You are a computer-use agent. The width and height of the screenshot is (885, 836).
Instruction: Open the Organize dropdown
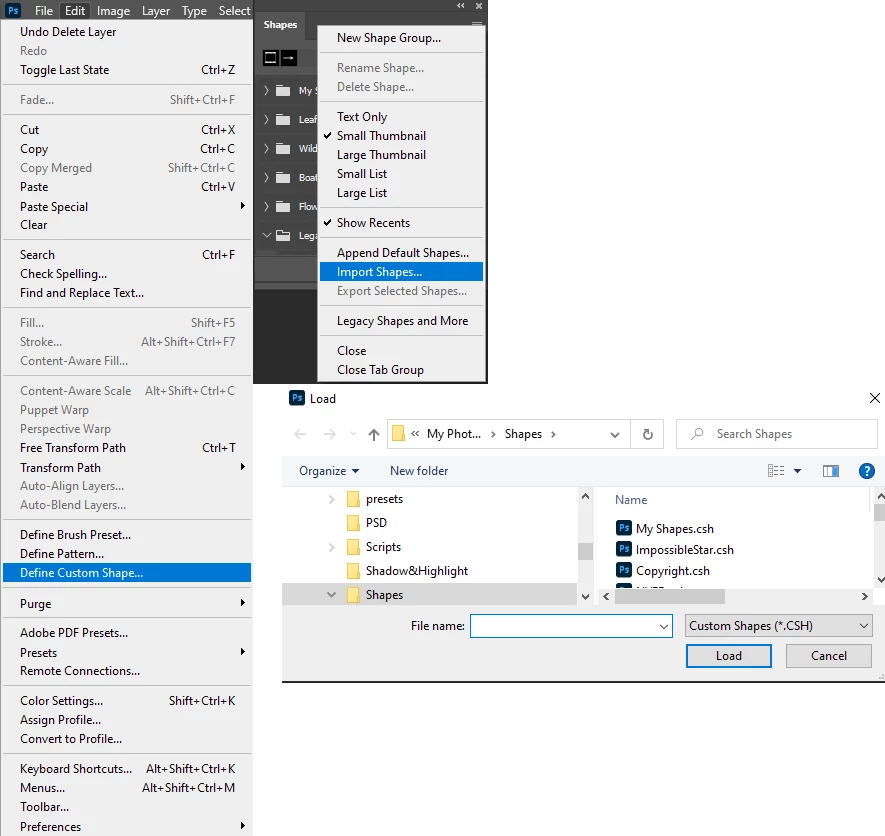click(x=329, y=471)
